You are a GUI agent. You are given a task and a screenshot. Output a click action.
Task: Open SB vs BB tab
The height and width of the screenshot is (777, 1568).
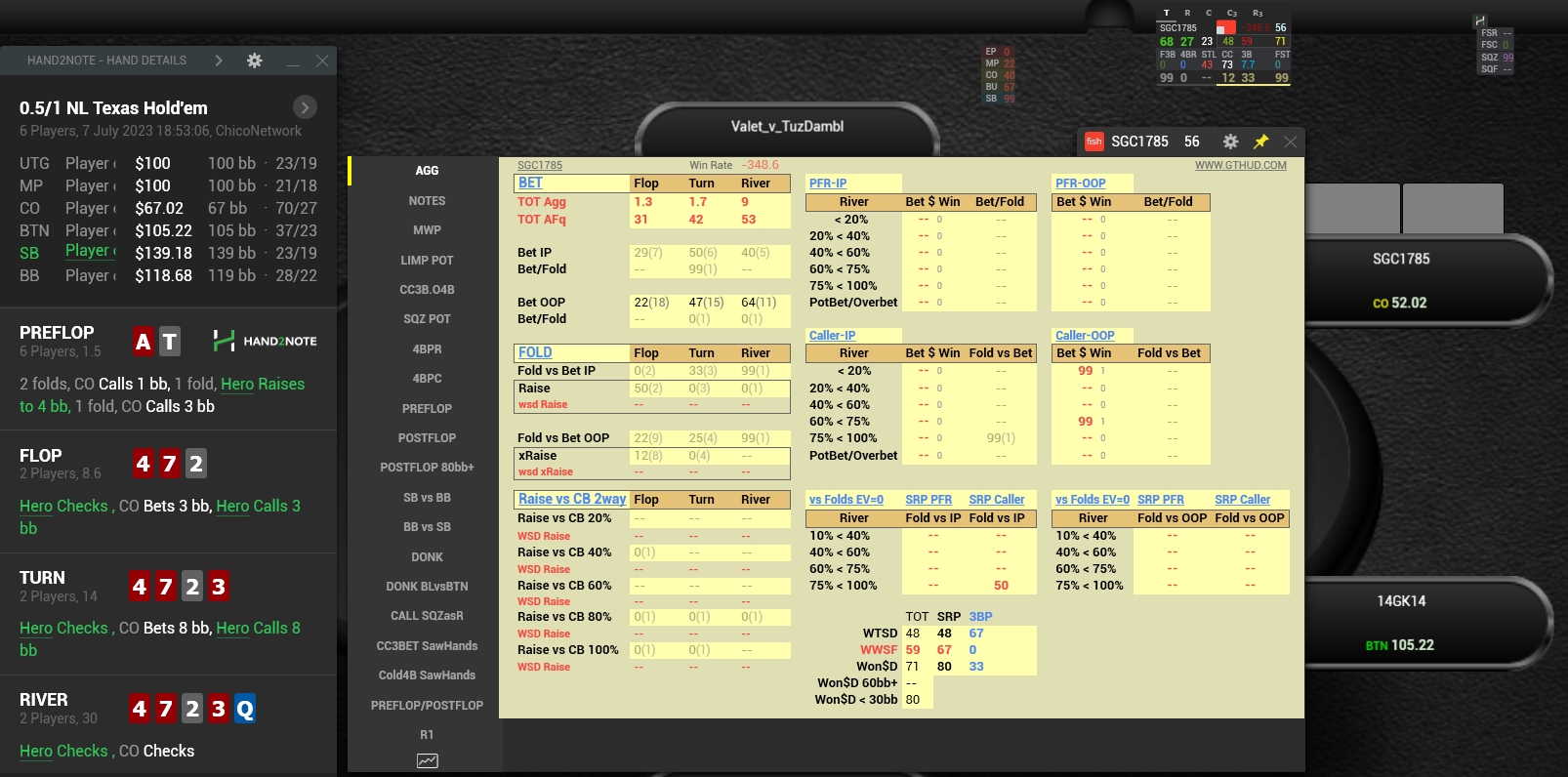tap(427, 498)
